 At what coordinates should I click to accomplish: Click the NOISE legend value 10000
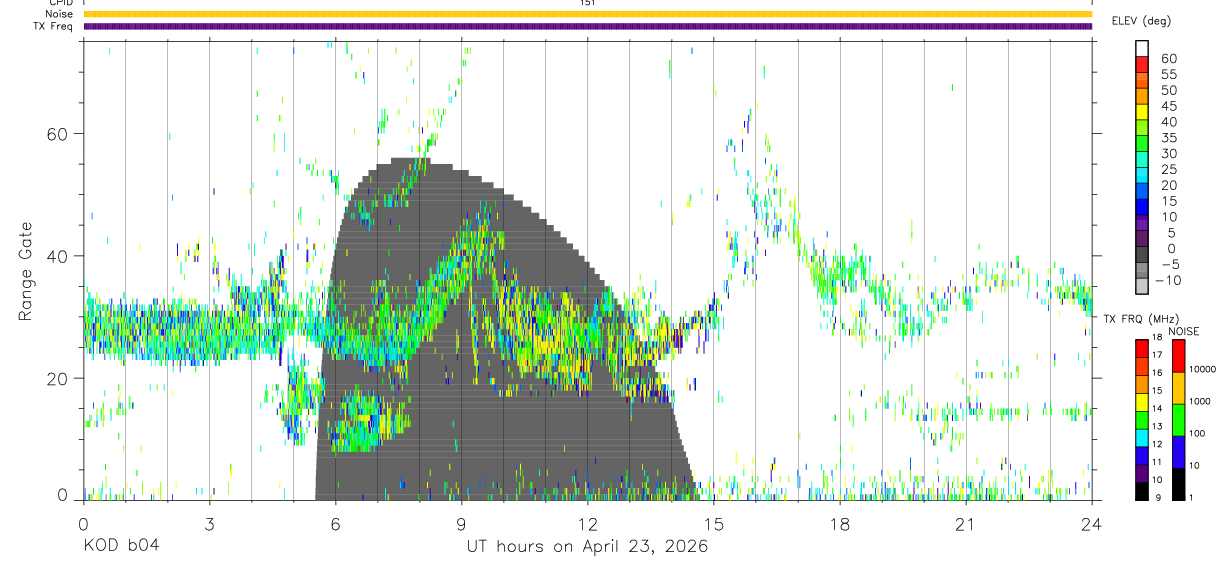[1202, 369]
